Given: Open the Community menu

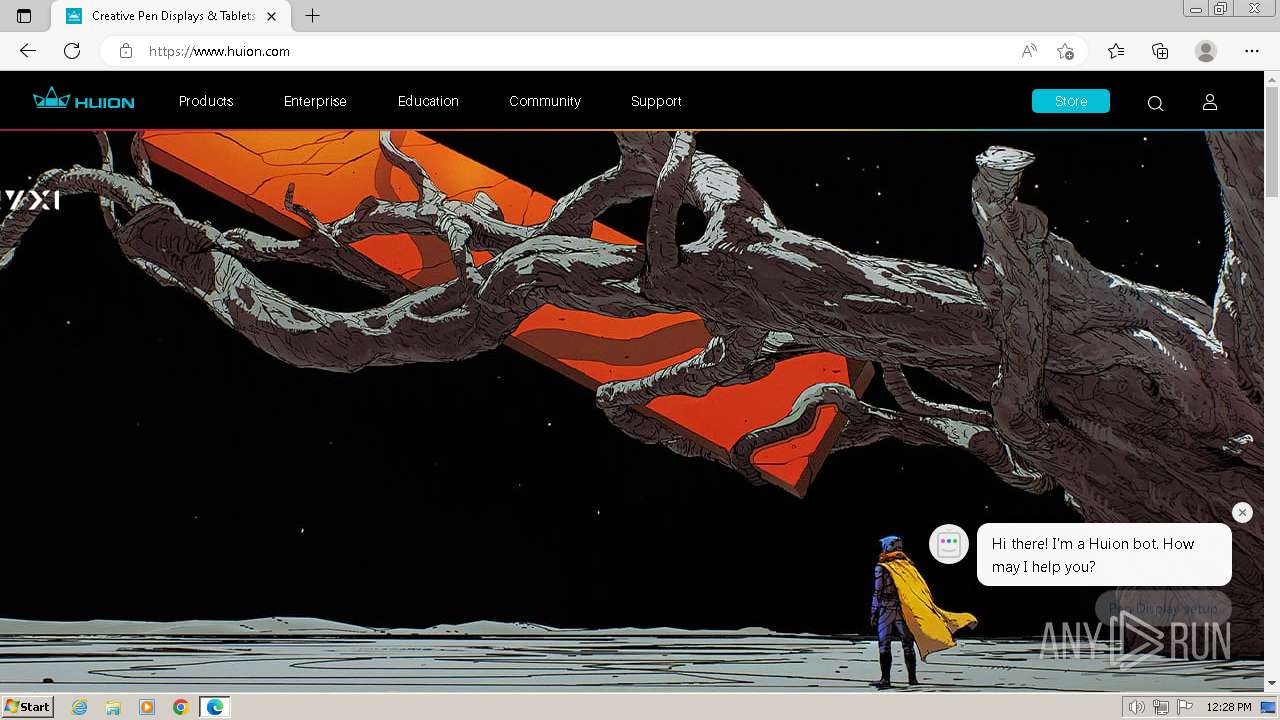Looking at the screenshot, I should (x=545, y=101).
